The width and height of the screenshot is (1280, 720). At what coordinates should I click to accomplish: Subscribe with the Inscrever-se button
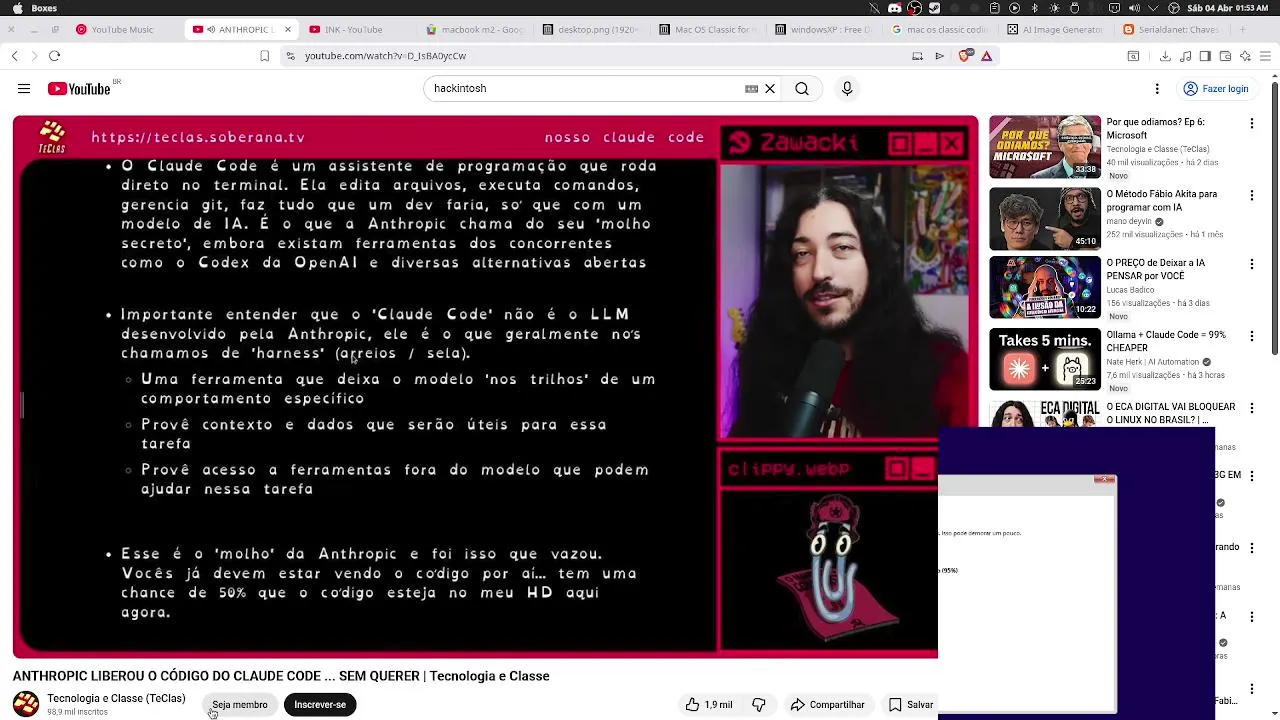click(320, 705)
